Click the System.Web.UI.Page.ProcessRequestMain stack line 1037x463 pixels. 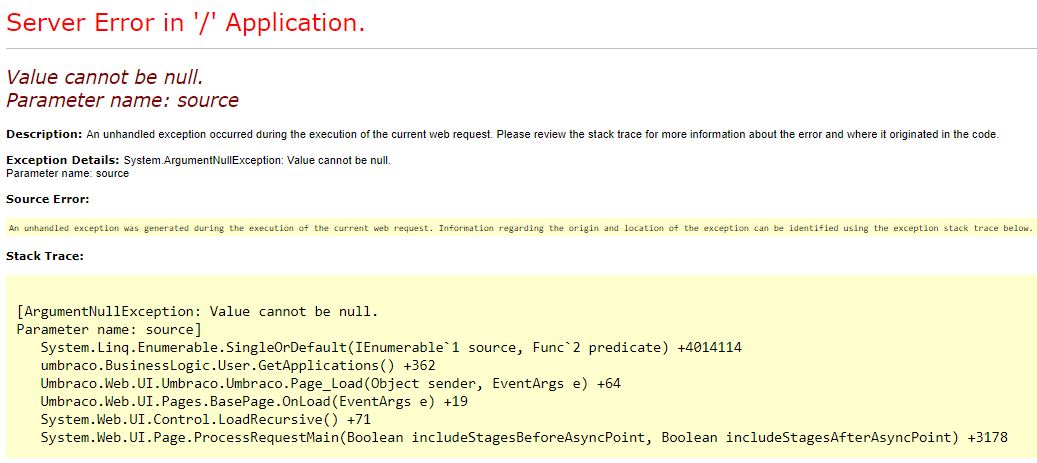click(524, 437)
